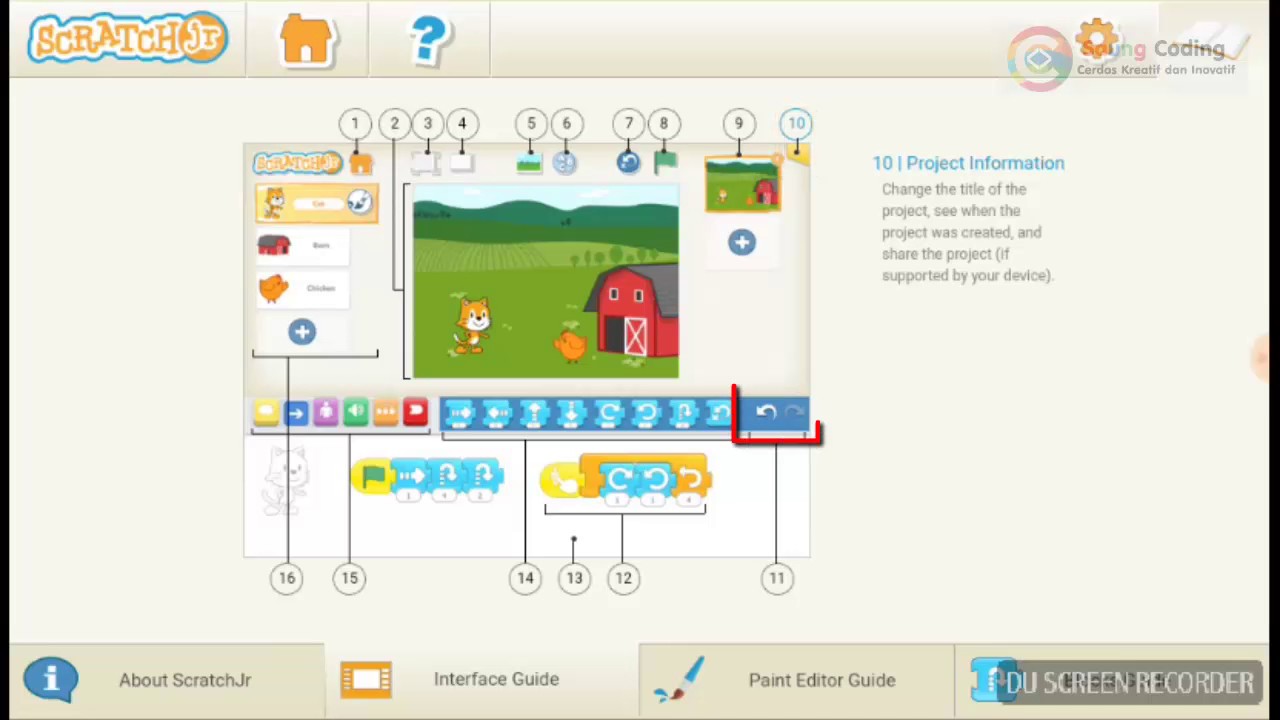This screenshot has height=720, width=1280.
Task: Click the orange chicken on the stage
Action: 569,346
